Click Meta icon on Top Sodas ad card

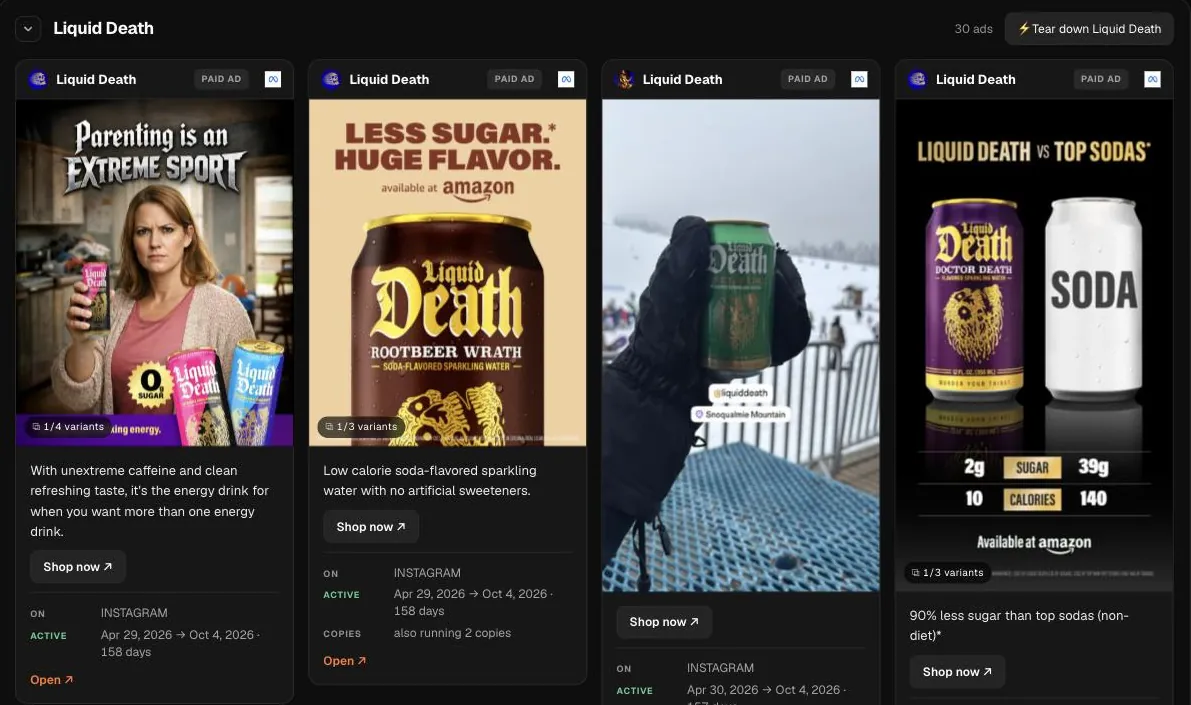[1152, 79]
